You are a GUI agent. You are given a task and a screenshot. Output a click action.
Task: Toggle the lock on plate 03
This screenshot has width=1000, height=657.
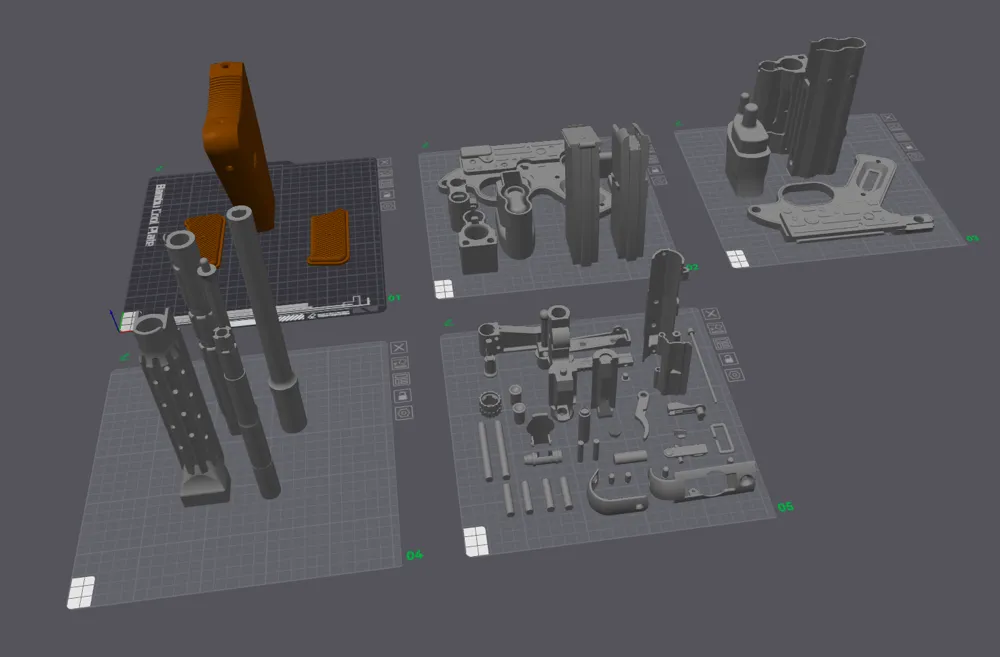coord(909,147)
